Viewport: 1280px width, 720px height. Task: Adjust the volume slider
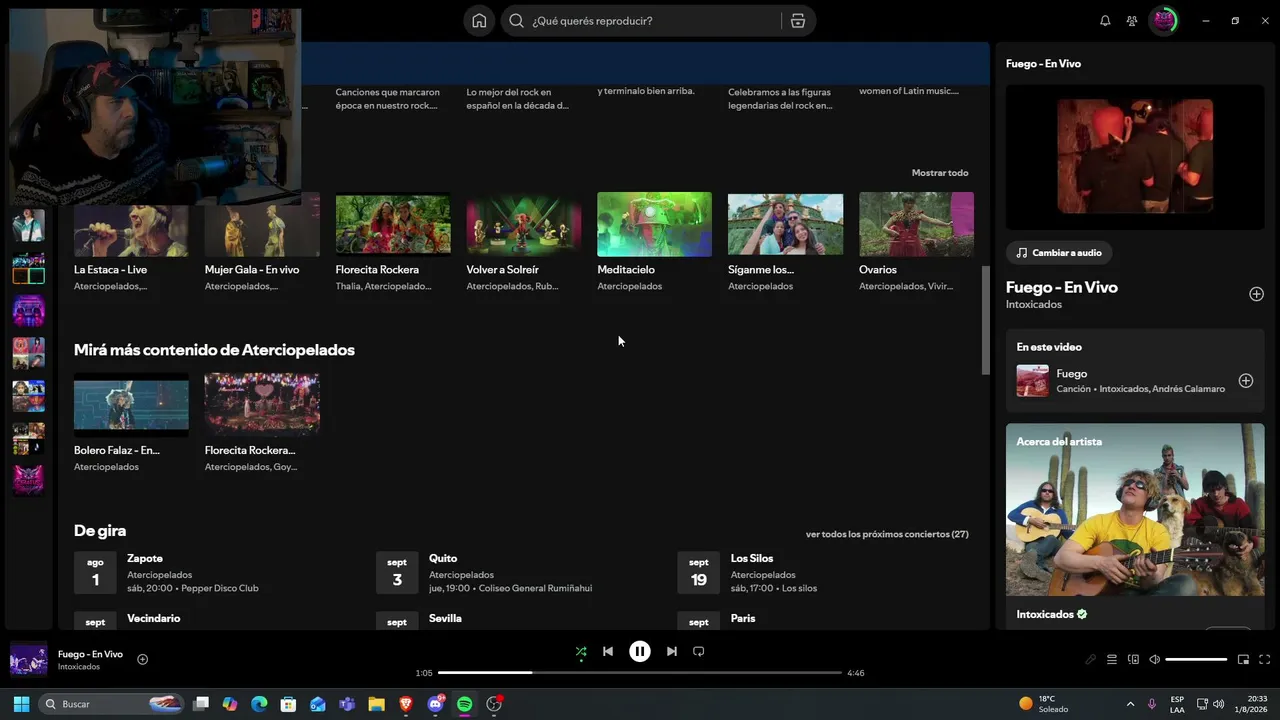1196,660
